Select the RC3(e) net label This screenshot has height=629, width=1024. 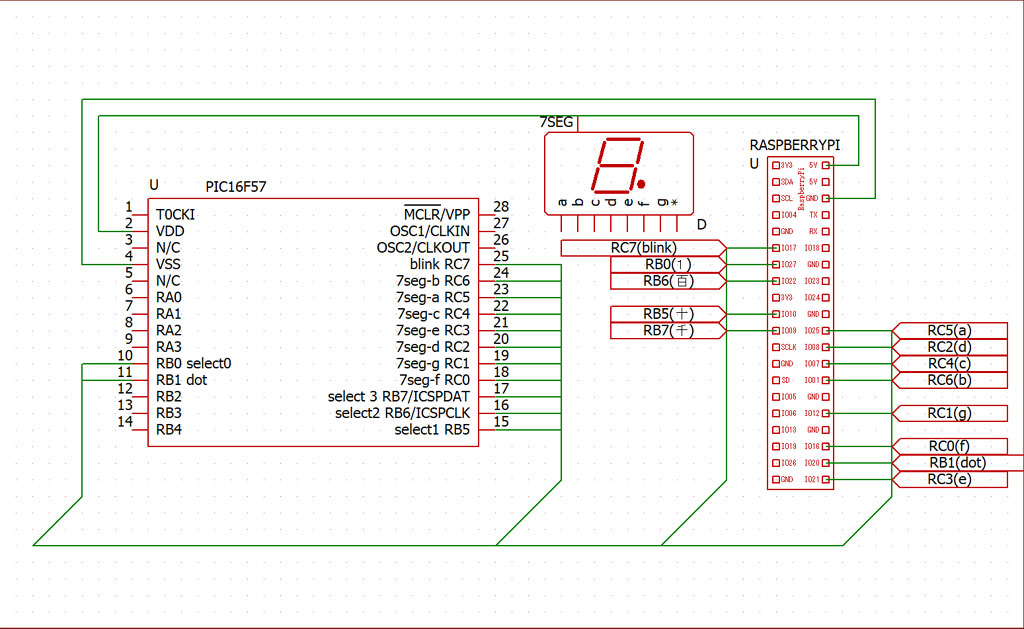click(950, 479)
